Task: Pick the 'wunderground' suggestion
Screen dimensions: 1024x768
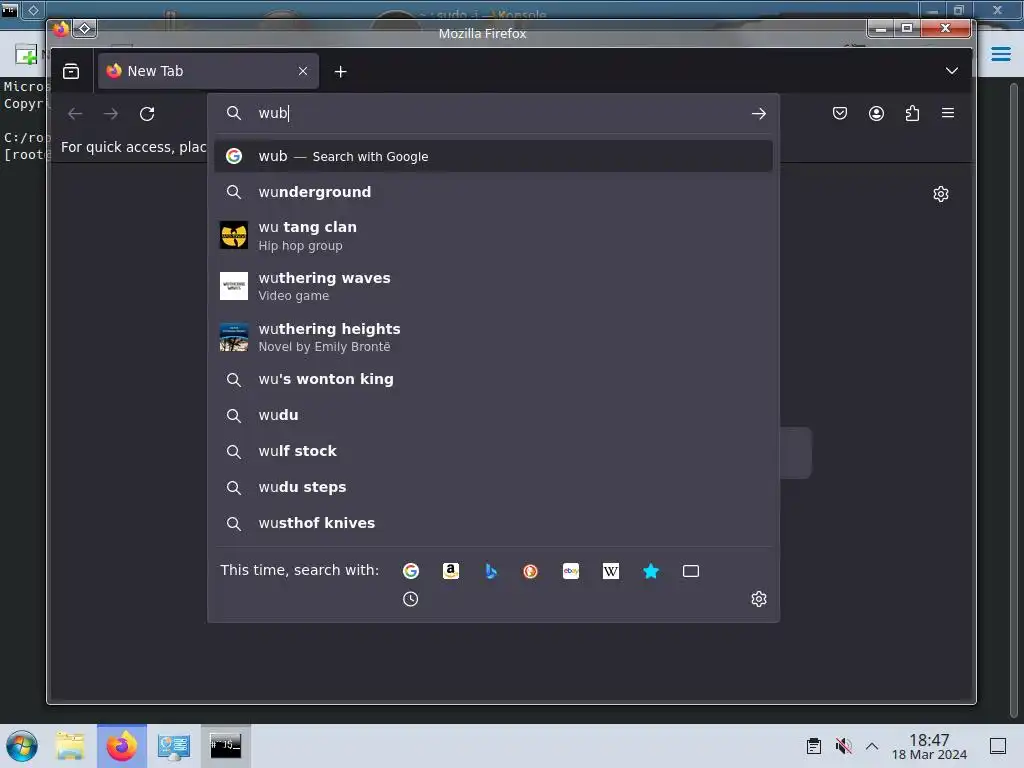Action: pyautogui.click(x=493, y=192)
